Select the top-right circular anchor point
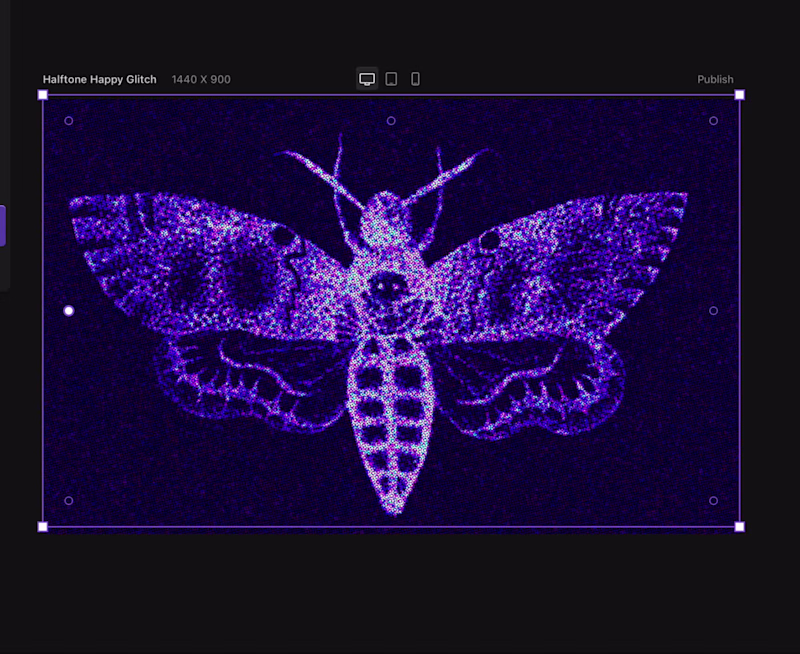 click(714, 121)
